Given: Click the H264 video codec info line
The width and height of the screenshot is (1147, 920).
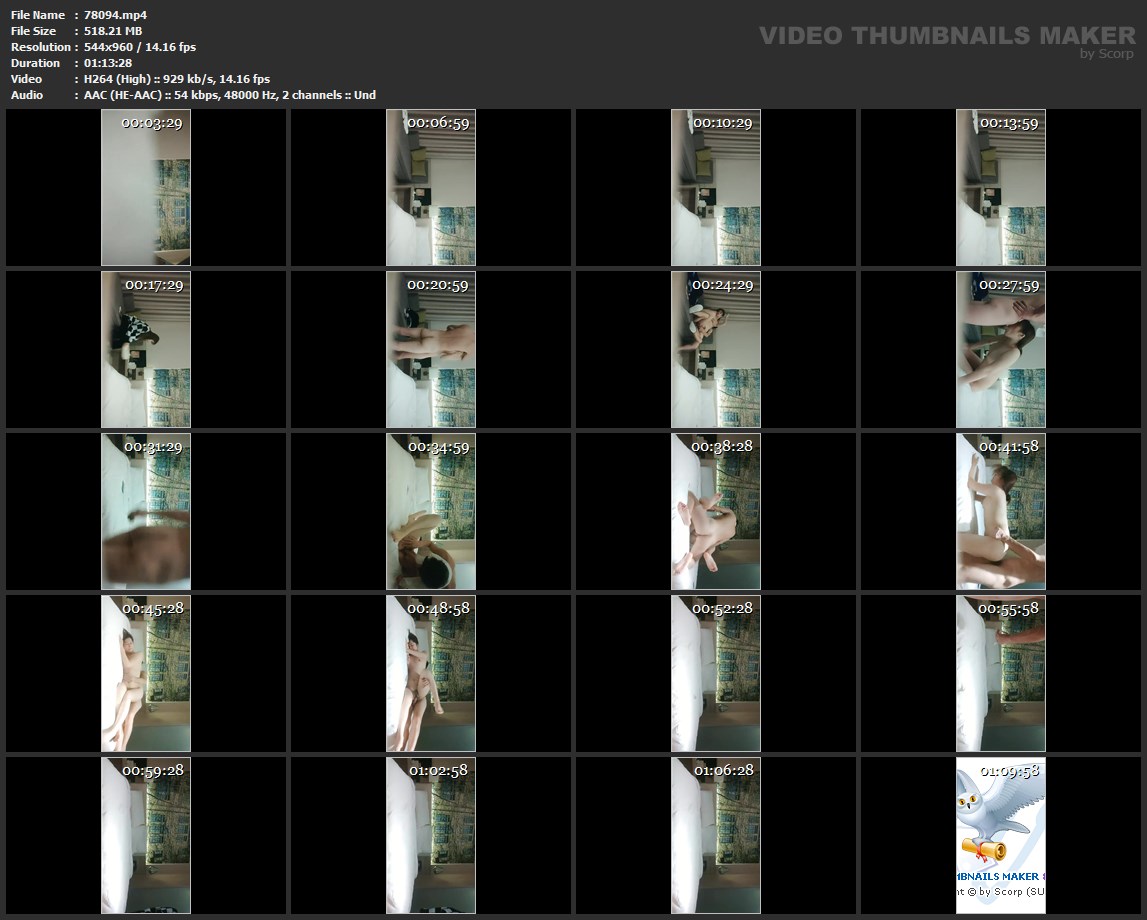Looking at the screenshot, I should coord(177,79).
